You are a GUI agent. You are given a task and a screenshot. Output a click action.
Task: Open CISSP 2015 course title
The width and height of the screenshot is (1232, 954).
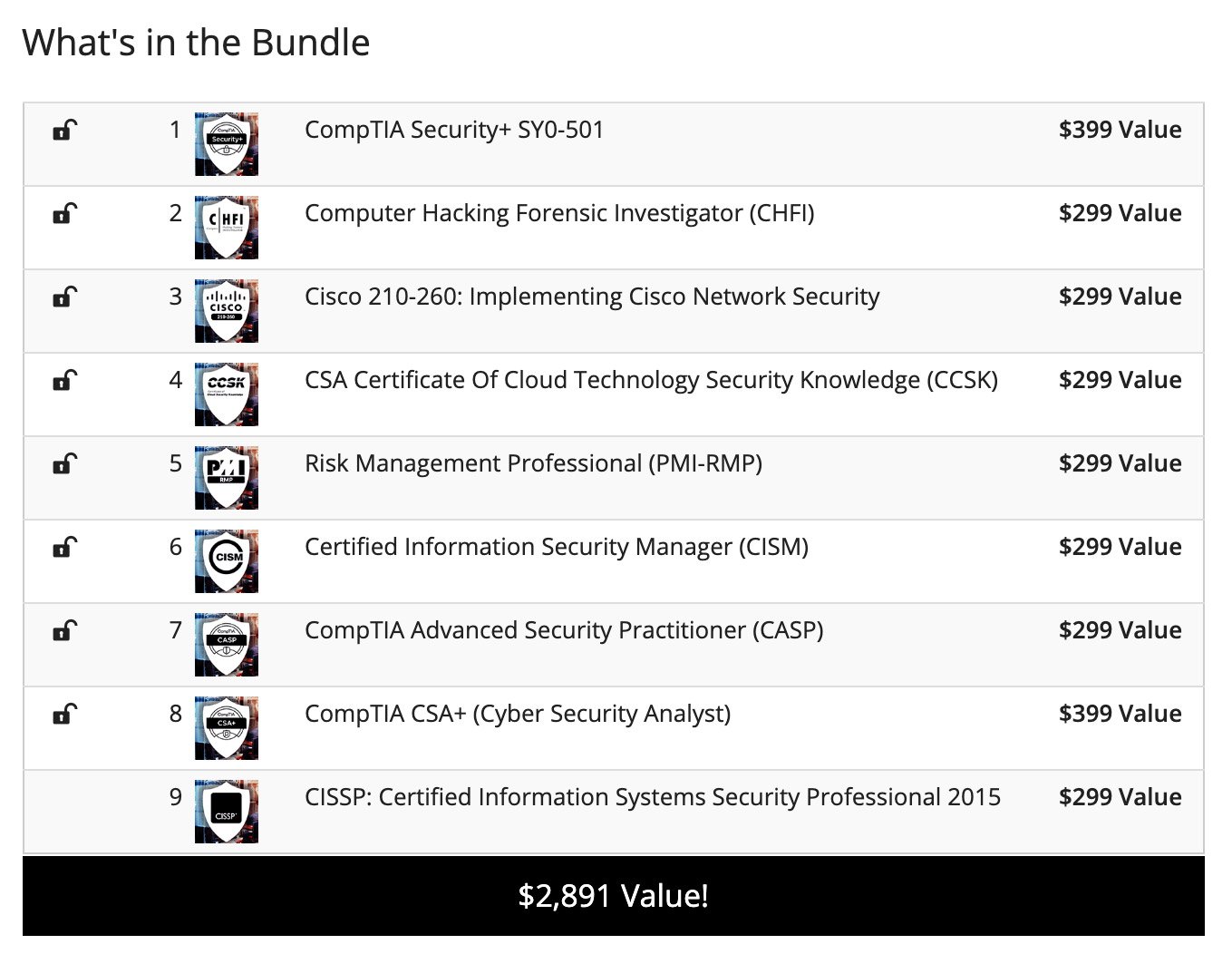pos(653,797)
